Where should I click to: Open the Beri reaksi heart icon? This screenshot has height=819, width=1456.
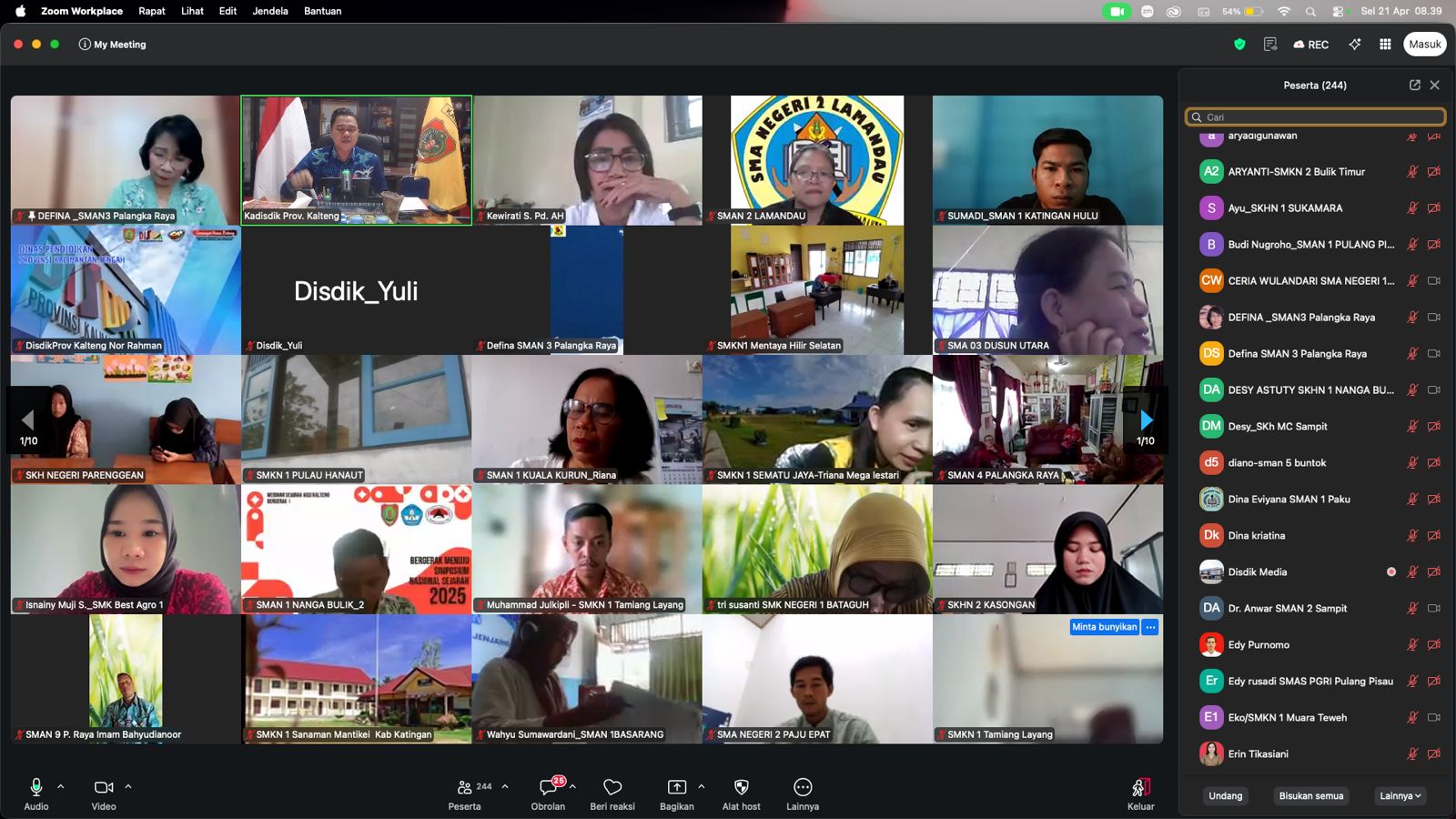(612, 787)
